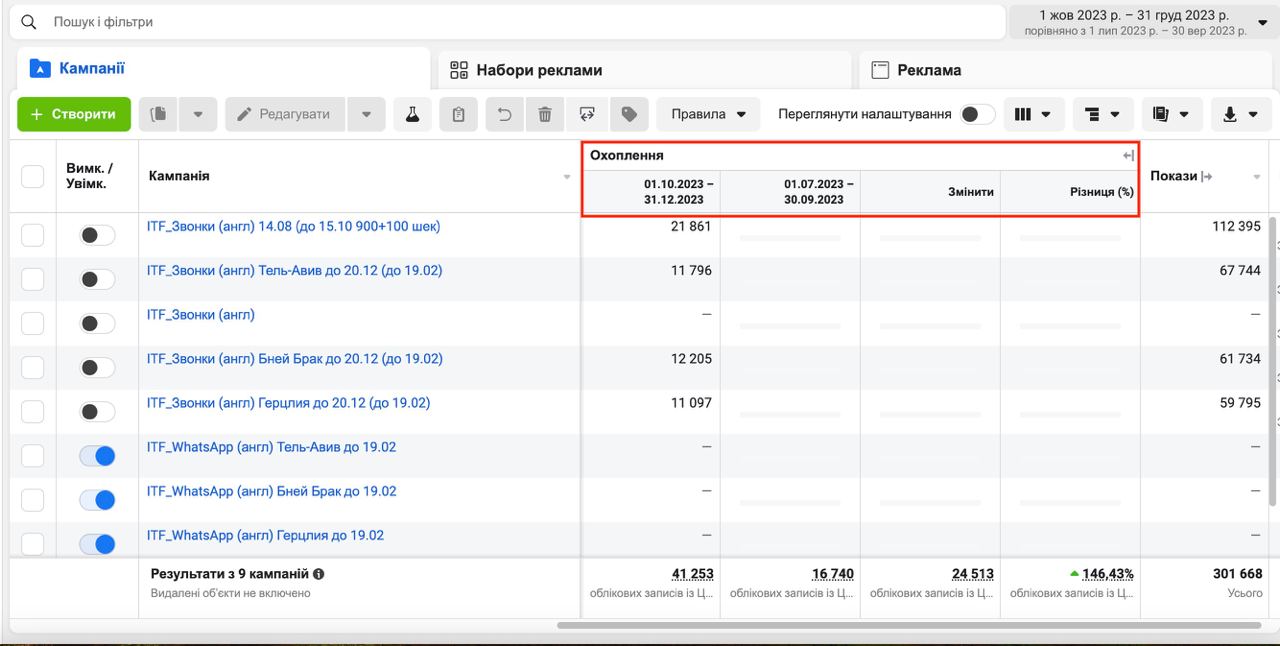Delete selection using the trash icon
This screenshot has height=646, width=1280.
click(x=544, y=114)
